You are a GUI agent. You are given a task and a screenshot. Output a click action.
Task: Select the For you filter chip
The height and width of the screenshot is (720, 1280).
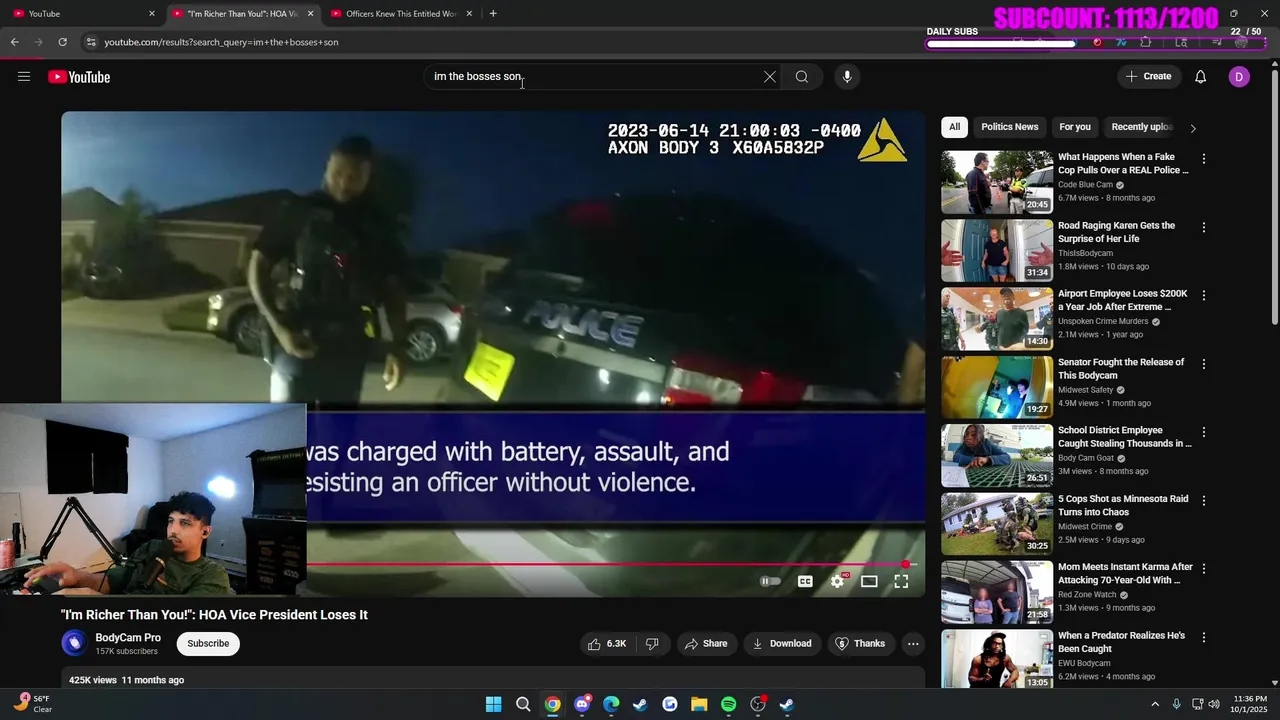tap(1075, 127)
